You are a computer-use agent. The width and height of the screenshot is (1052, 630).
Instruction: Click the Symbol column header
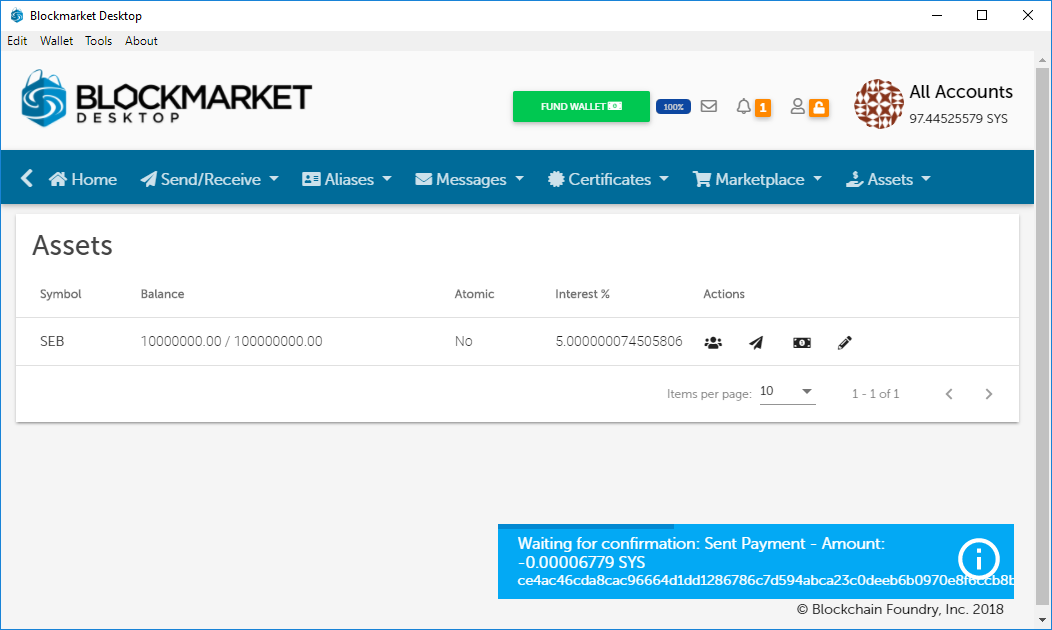pyautogui.click(x=60, y=294)
